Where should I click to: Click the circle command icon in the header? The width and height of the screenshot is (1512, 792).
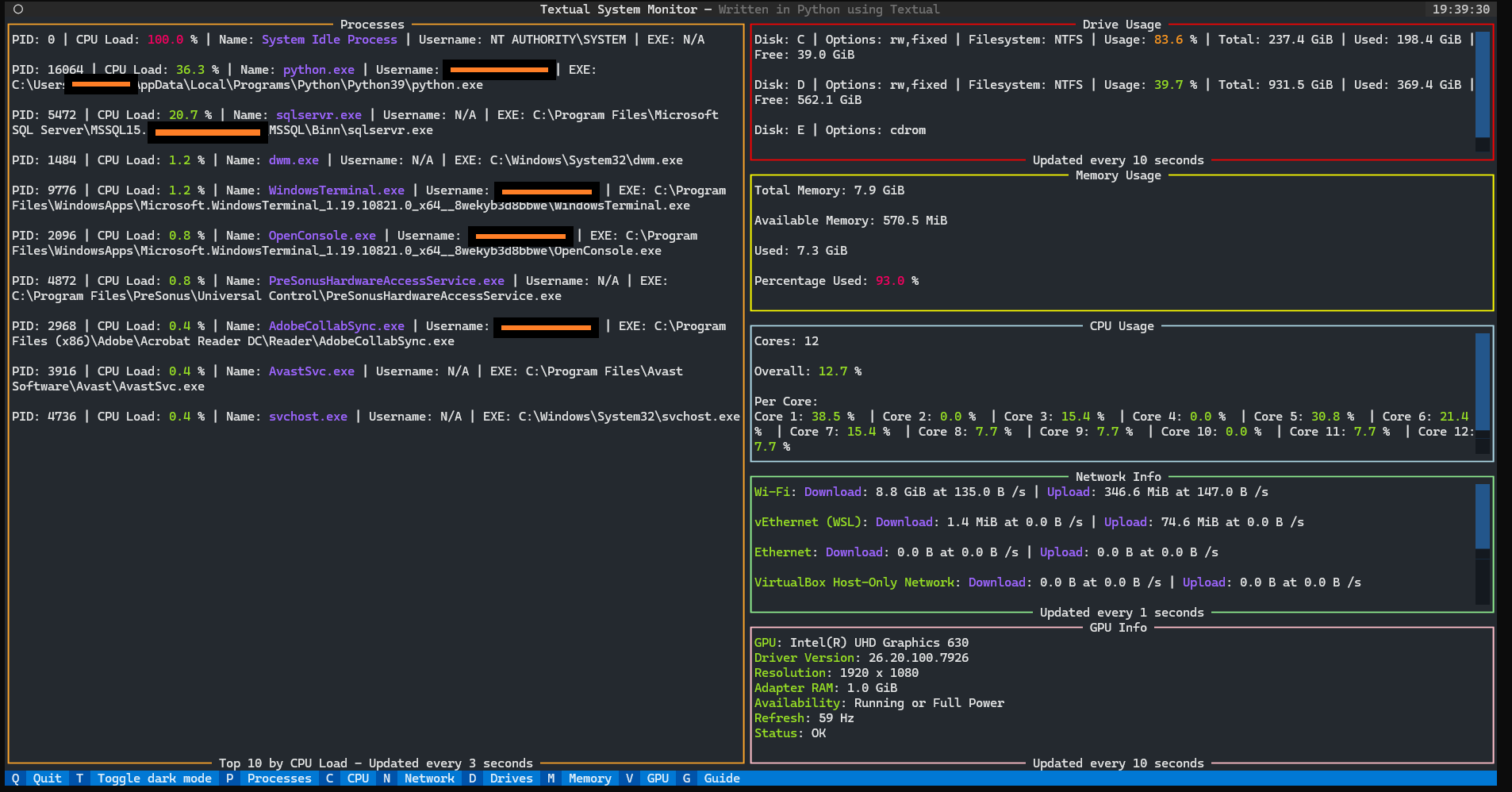18,10
